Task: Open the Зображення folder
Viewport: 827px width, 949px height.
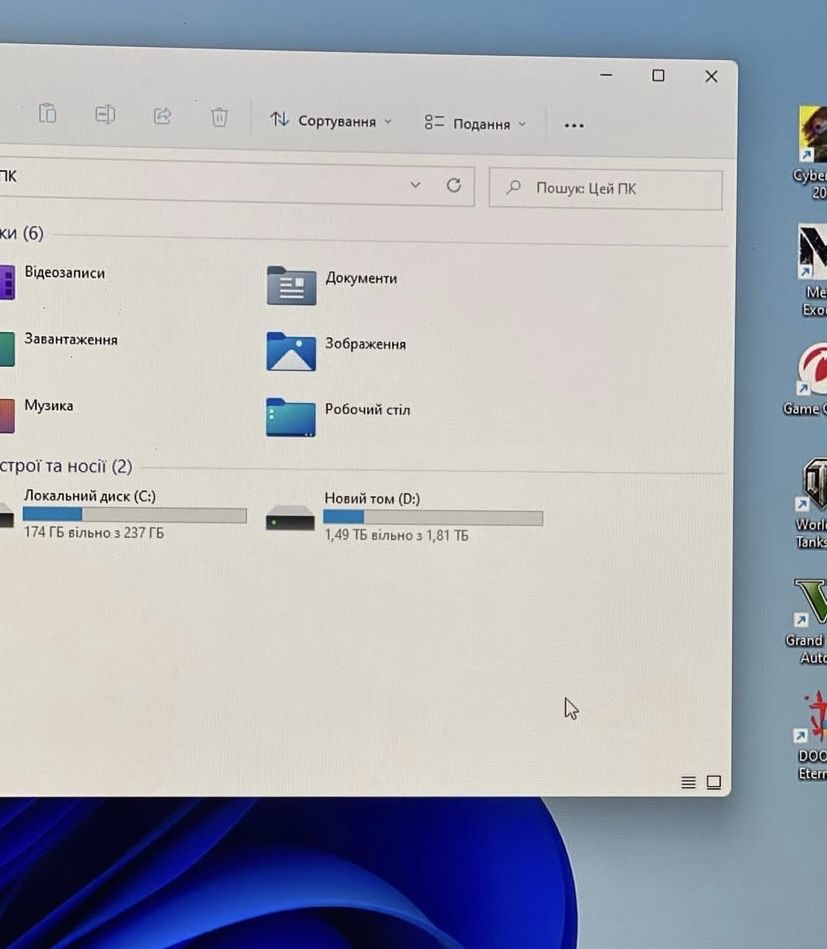Action: coord(337,350)
